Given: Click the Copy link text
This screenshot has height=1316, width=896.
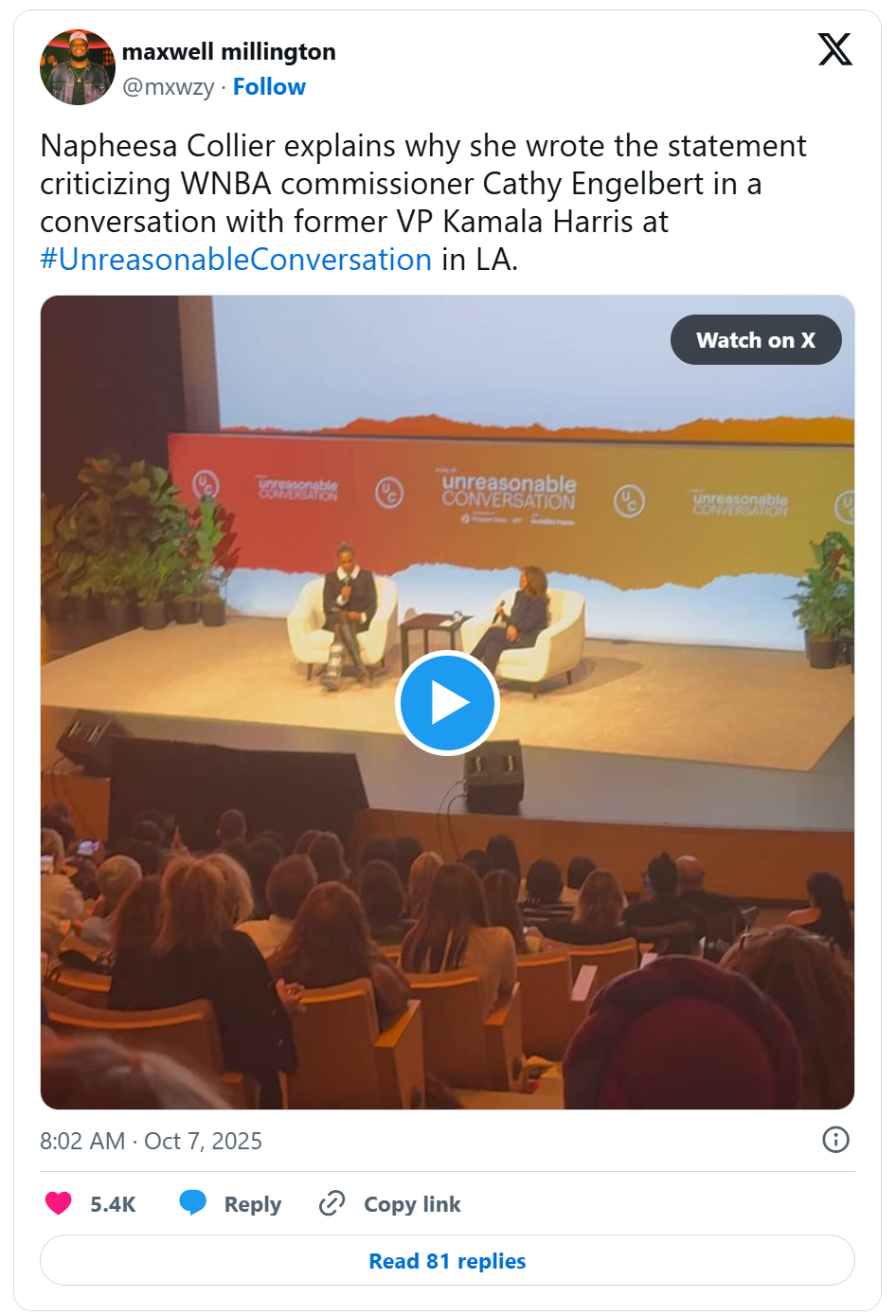Looking at the screenshot, I should coord(412,1204).
